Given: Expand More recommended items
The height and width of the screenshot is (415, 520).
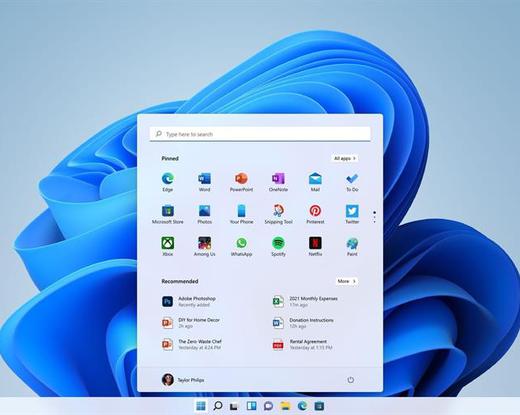Looking at the screenshot, I should click(x=347, y=281).
